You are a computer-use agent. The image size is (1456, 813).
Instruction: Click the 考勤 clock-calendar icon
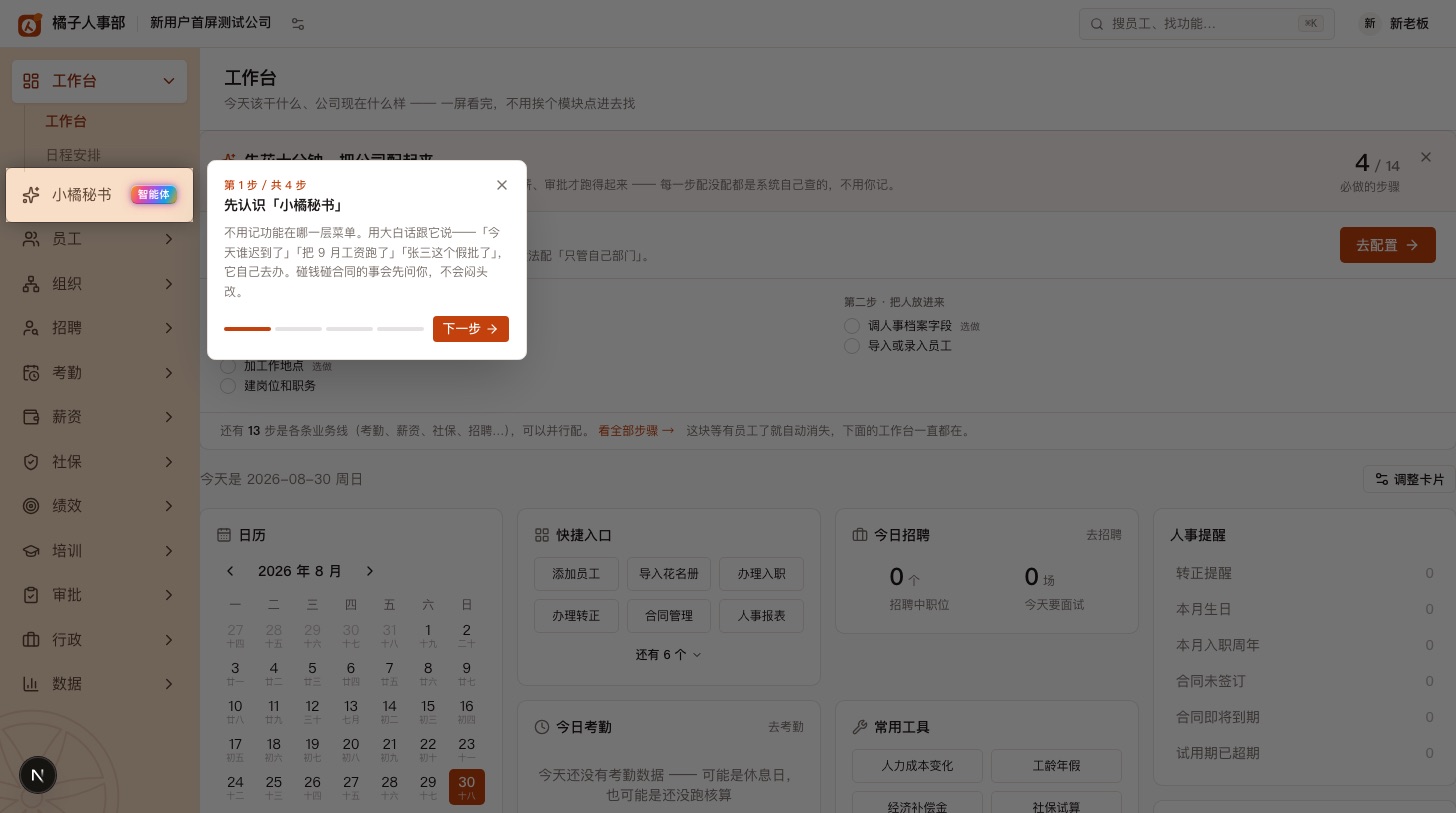click(x=31, y=373)
